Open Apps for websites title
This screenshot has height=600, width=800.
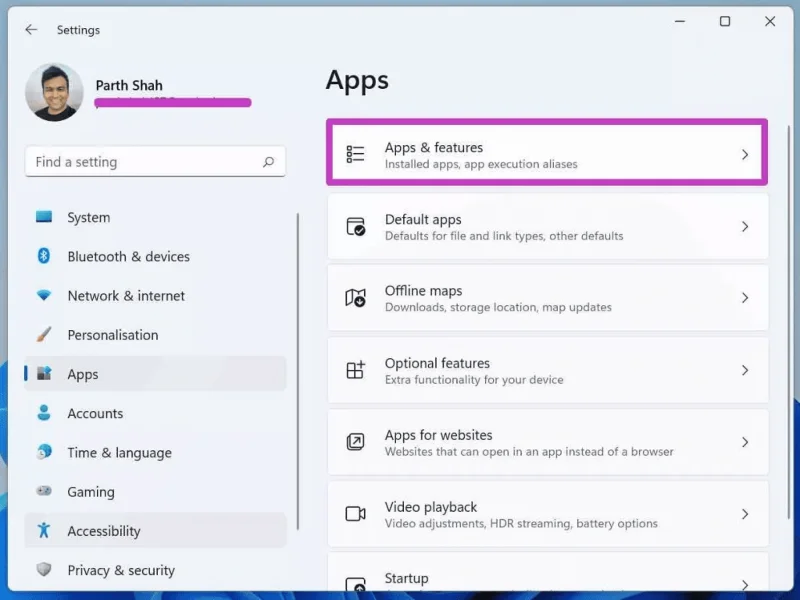(x=438, y=435)
